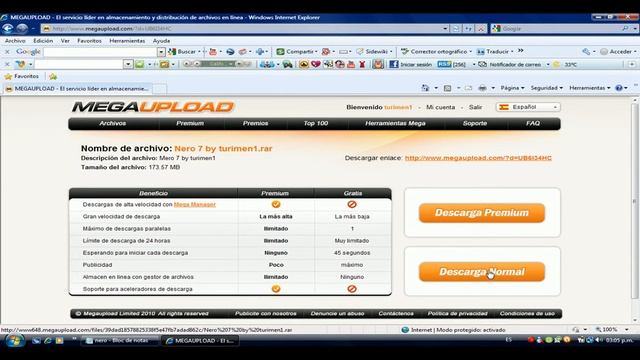Click Premium in the Megaupload navigation bar

[190, 123]
